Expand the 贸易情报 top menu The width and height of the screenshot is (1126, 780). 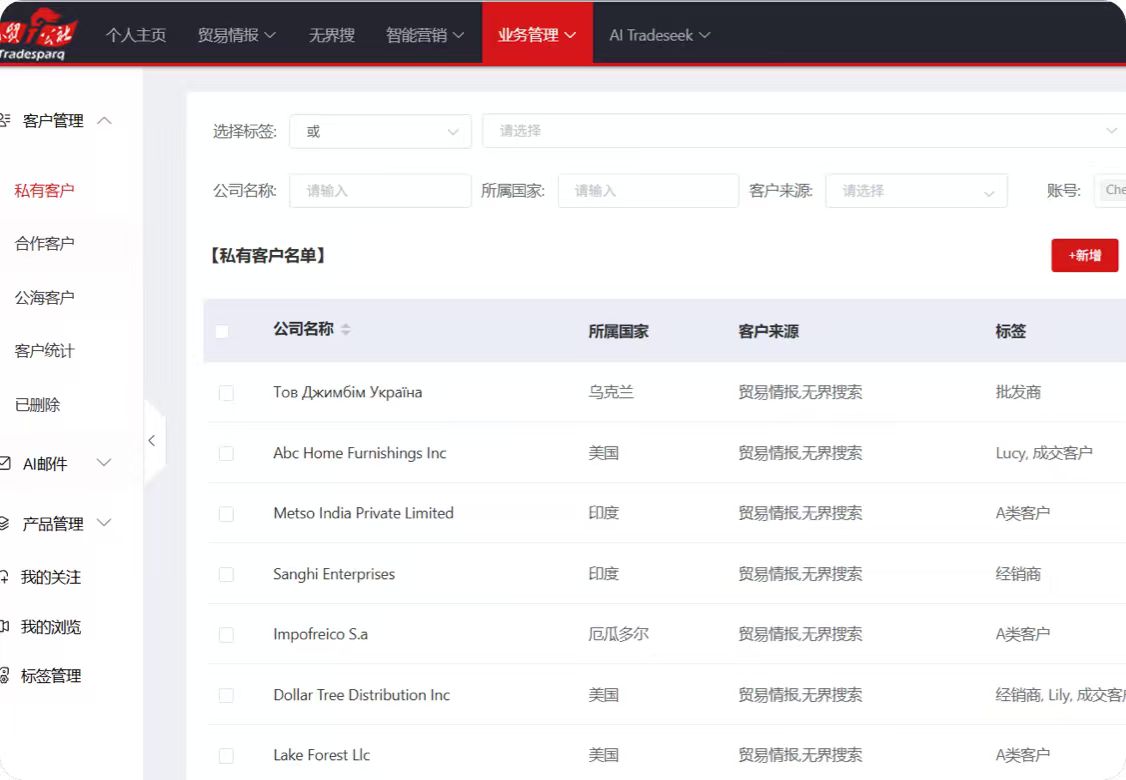(x=236, y=35)
